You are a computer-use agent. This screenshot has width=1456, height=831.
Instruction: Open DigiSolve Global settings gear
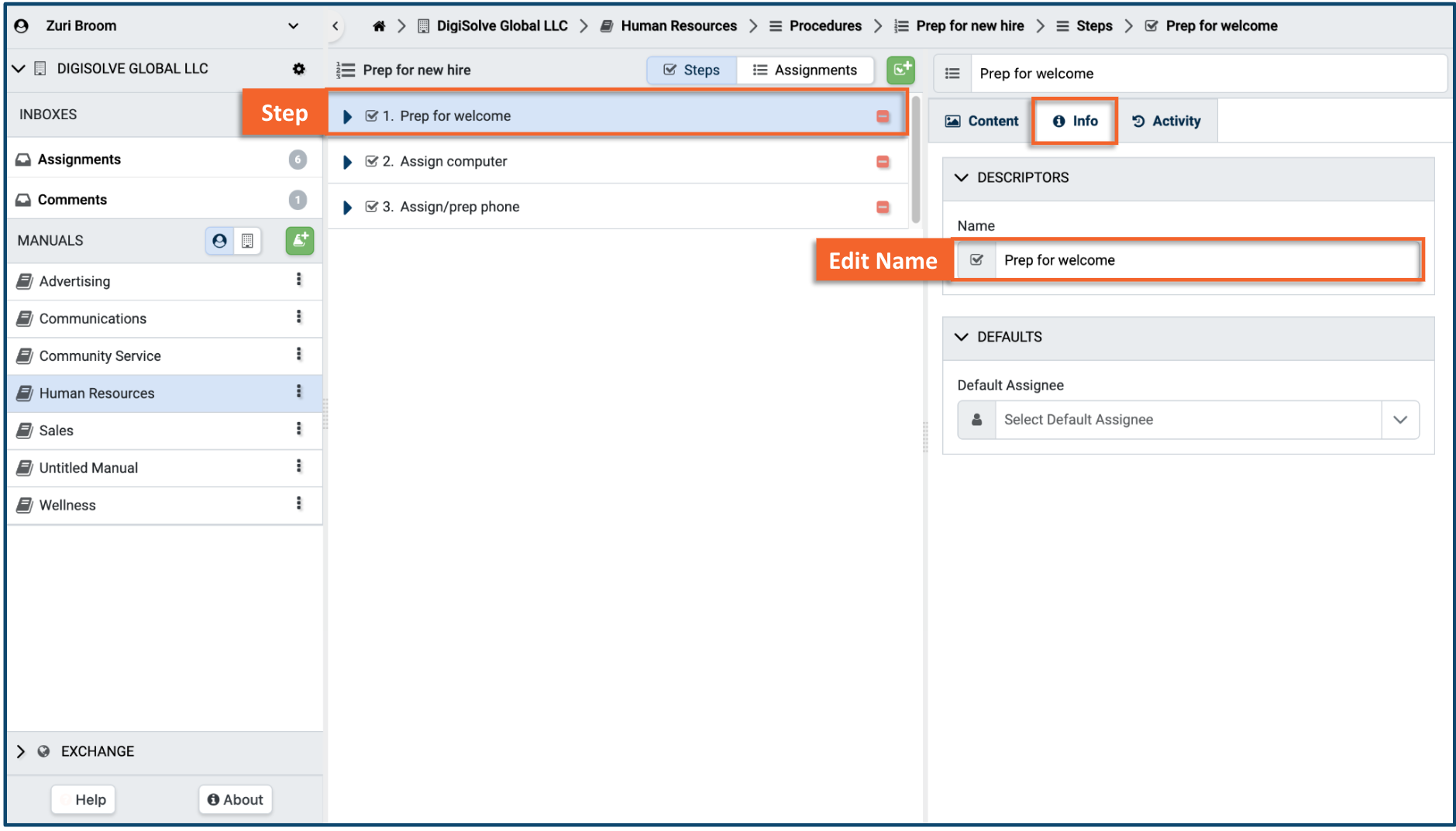(299, 69)
